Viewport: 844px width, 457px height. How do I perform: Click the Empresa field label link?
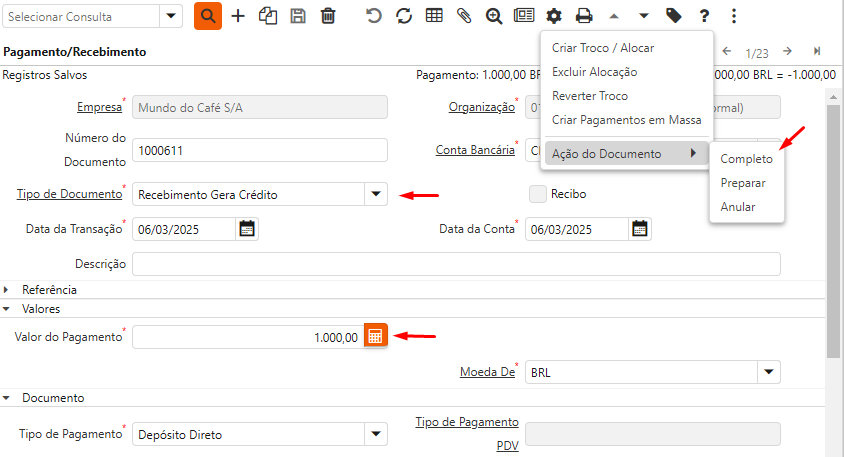coord(98,107)
